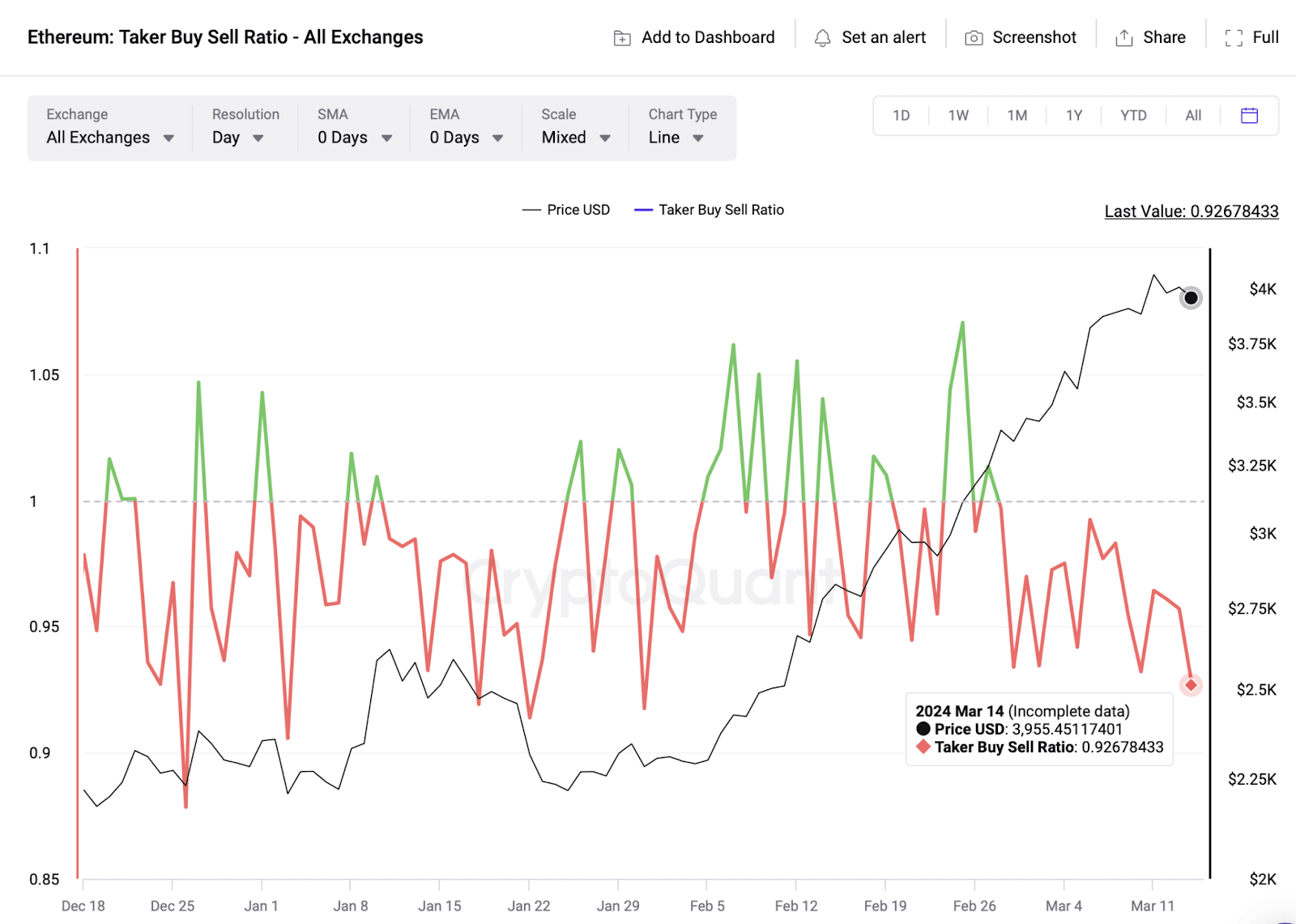
Task: Open the EMA dropdown set to 0 Days
Action: point(466,127)
